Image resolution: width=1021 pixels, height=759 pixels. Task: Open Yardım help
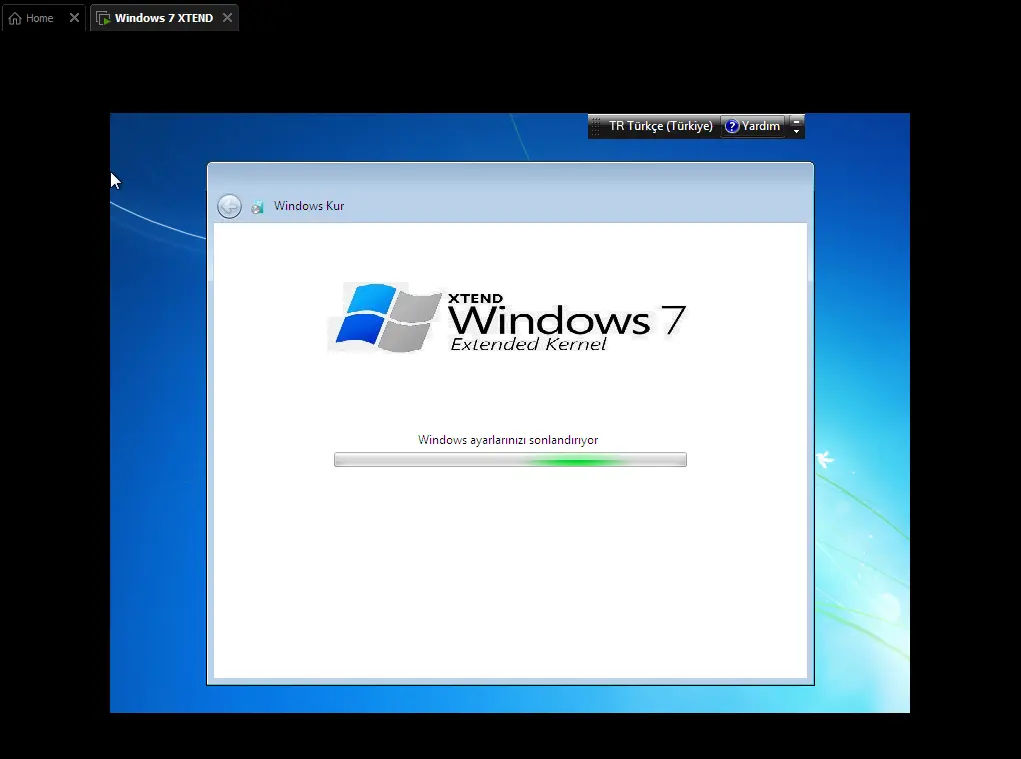coord(753,126)
